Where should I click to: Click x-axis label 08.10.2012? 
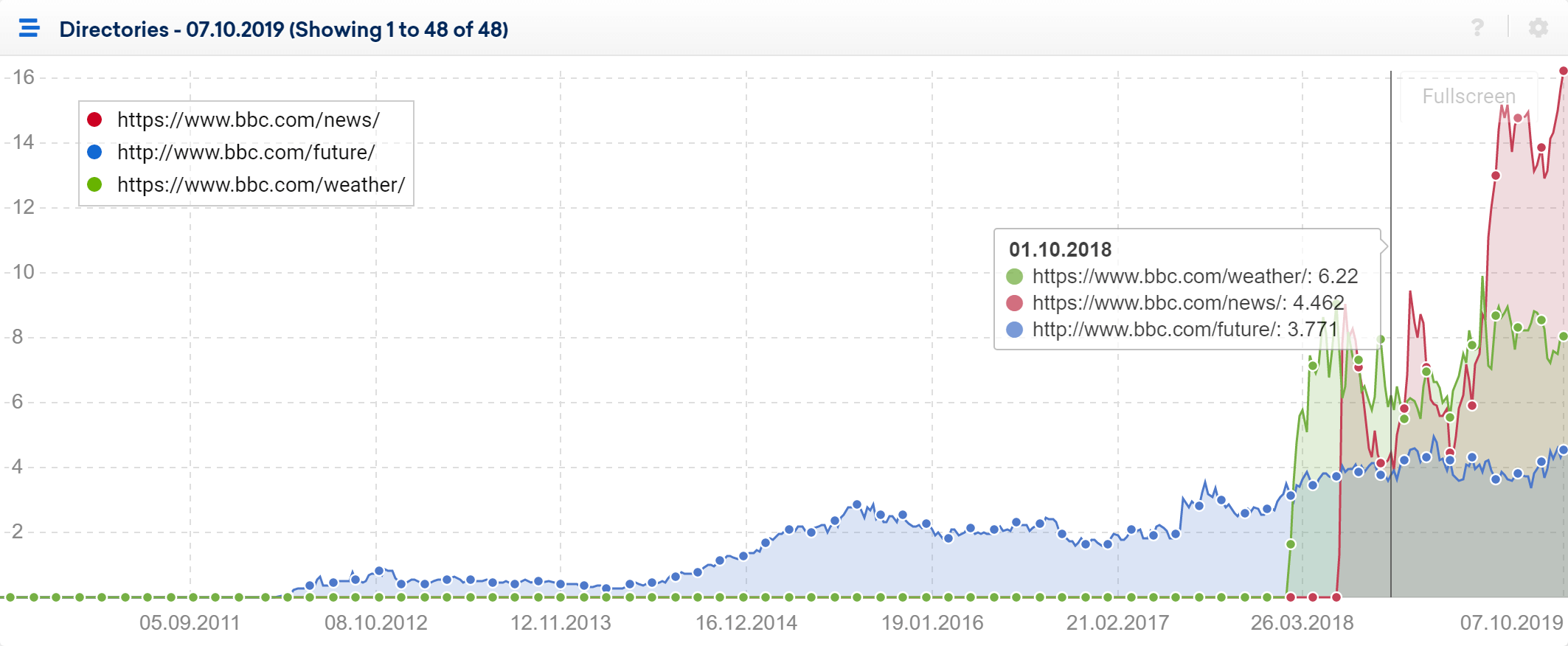pyautogui.click(x=376, y=622)
